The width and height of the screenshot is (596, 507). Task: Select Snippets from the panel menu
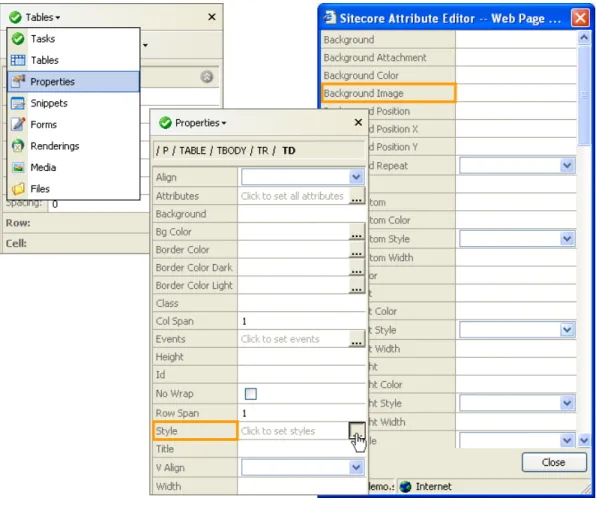[x=74, y=103]
